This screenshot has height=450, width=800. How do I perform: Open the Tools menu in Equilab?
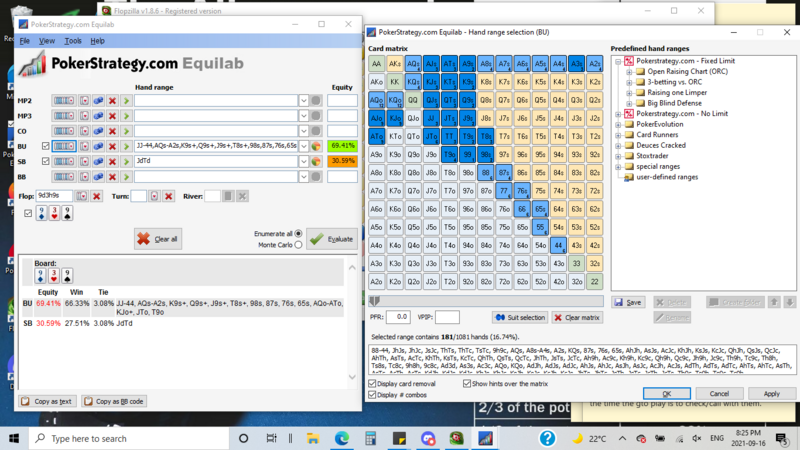73,41
